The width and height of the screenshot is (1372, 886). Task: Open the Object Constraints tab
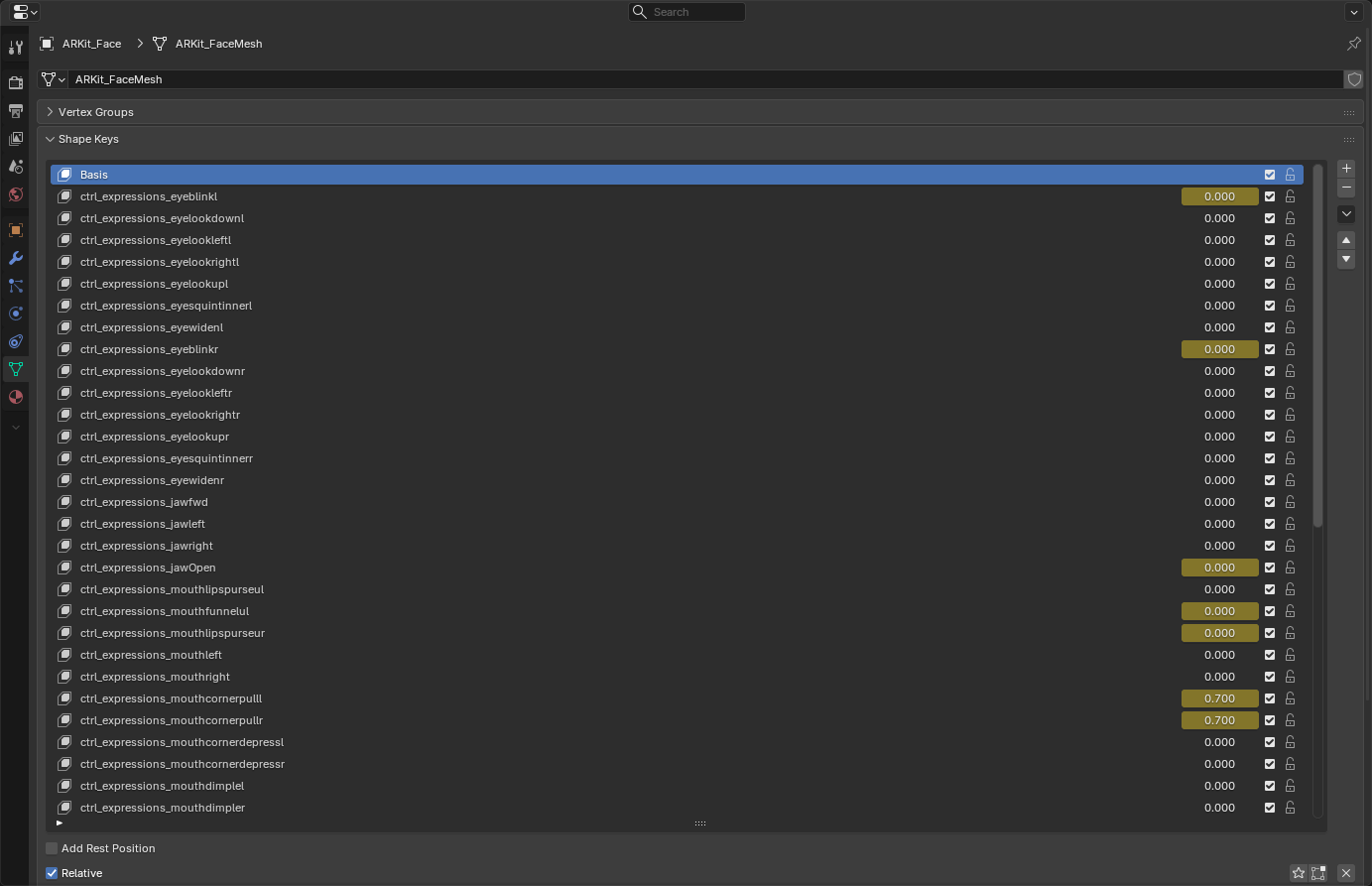(x=15, y=341)
